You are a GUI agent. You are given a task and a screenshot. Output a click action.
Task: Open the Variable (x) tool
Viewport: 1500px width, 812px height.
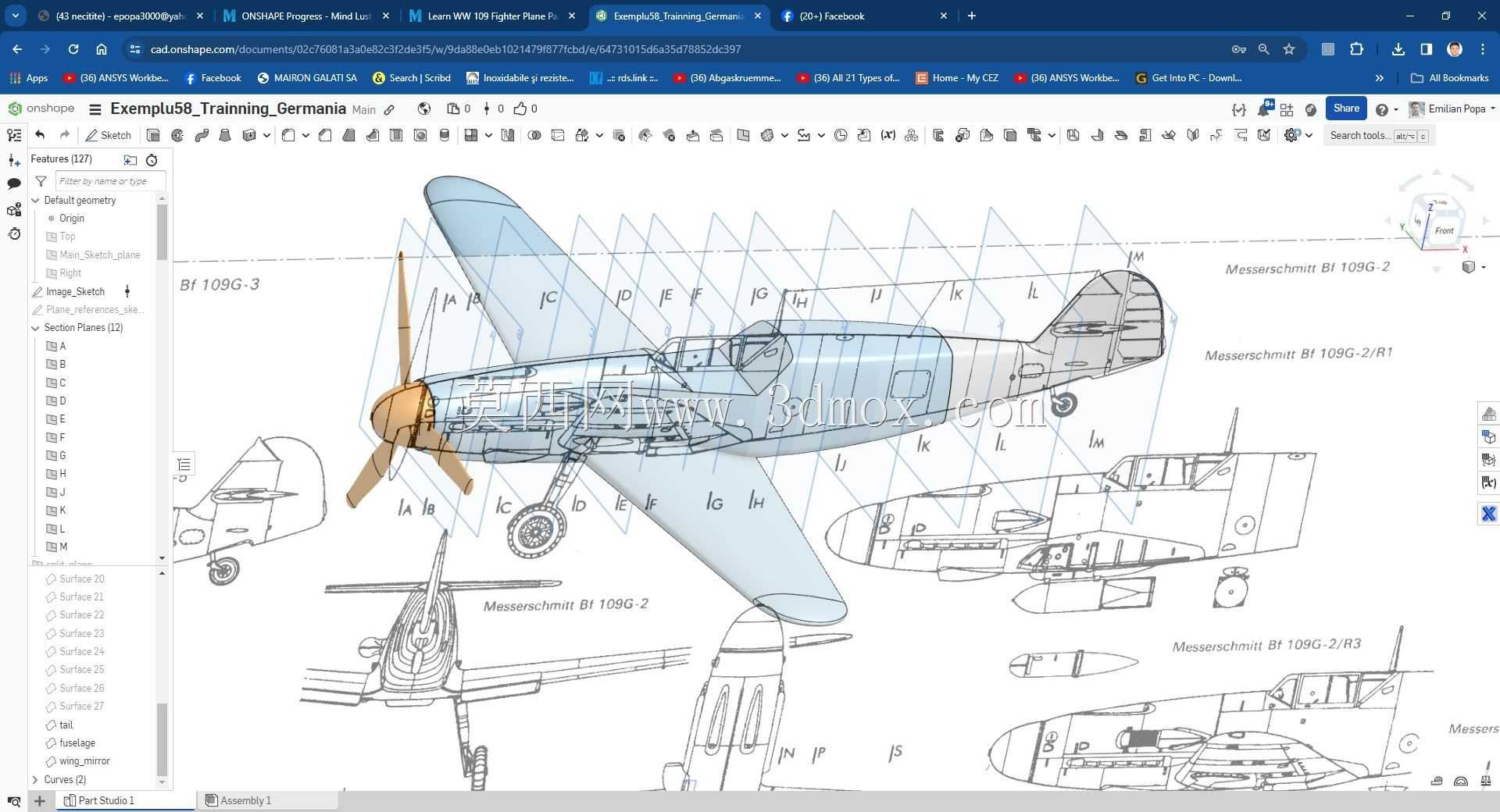tap(887, 135)
